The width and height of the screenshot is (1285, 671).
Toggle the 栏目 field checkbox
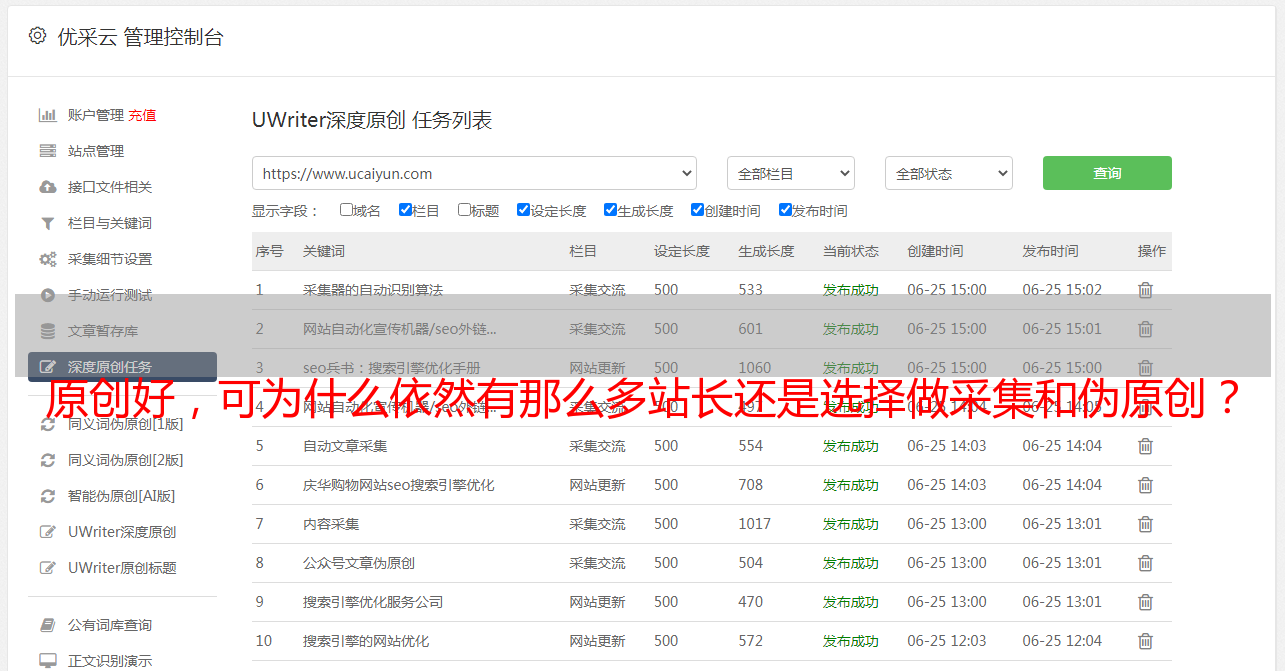405,210
